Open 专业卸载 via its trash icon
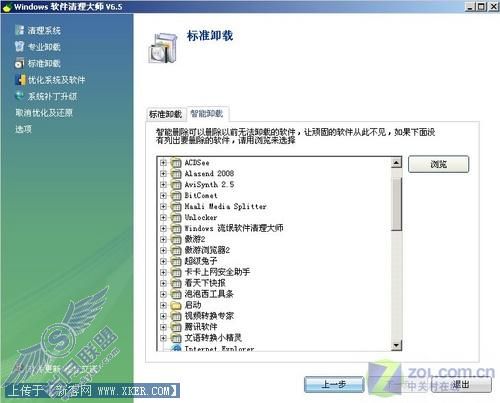500x403 pixels. [19, 46]
